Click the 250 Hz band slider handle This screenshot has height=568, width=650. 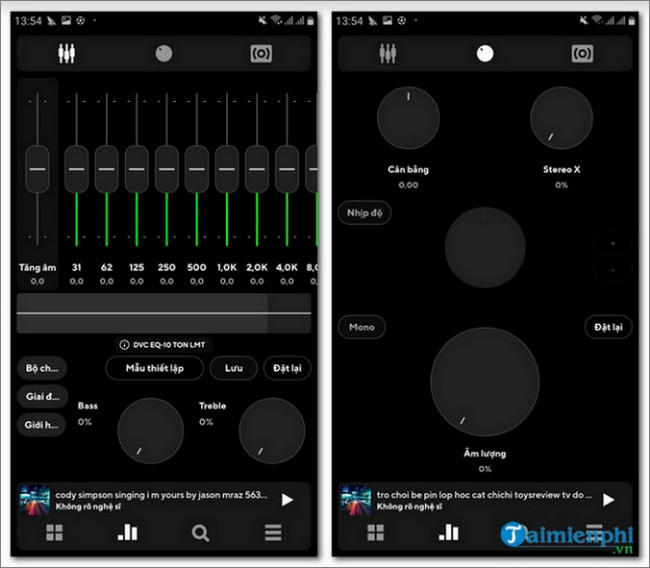click(x=167, y=169)
